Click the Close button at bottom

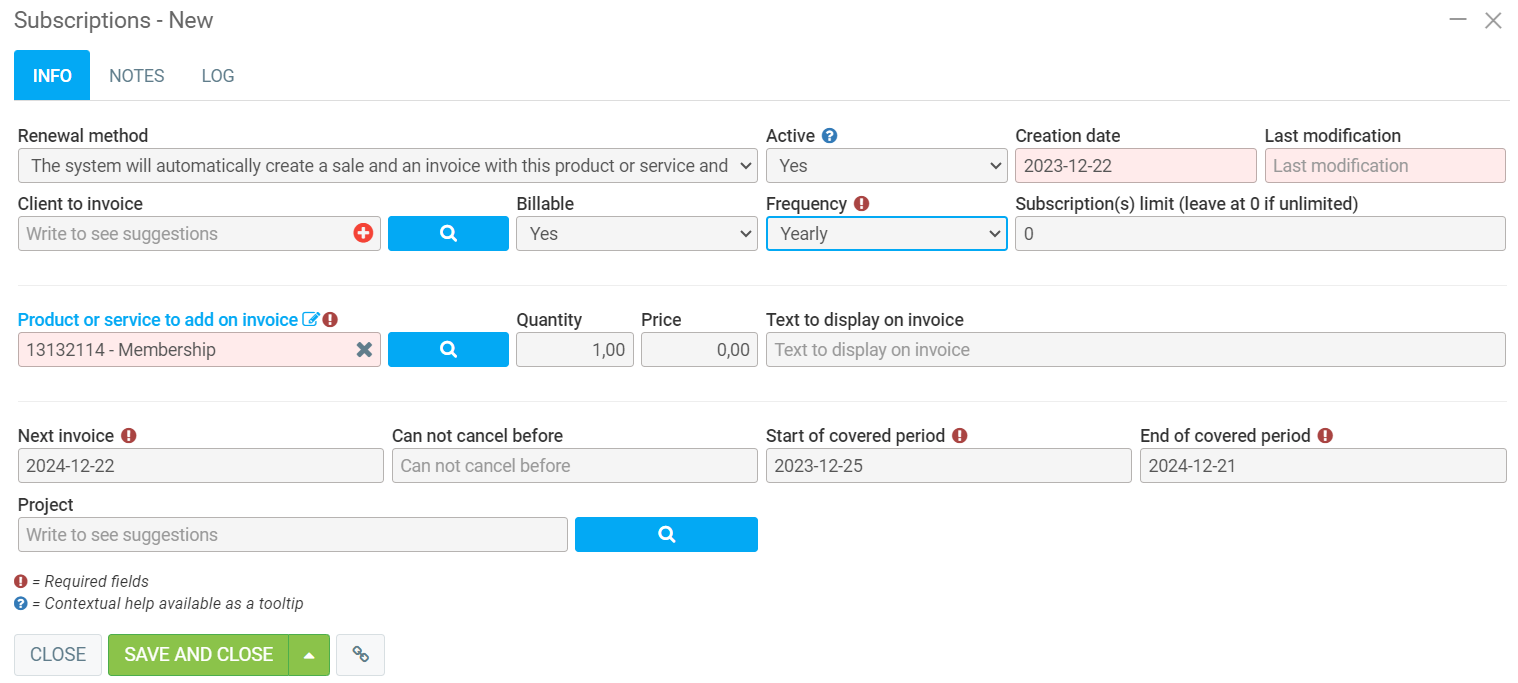pos(58,654)
